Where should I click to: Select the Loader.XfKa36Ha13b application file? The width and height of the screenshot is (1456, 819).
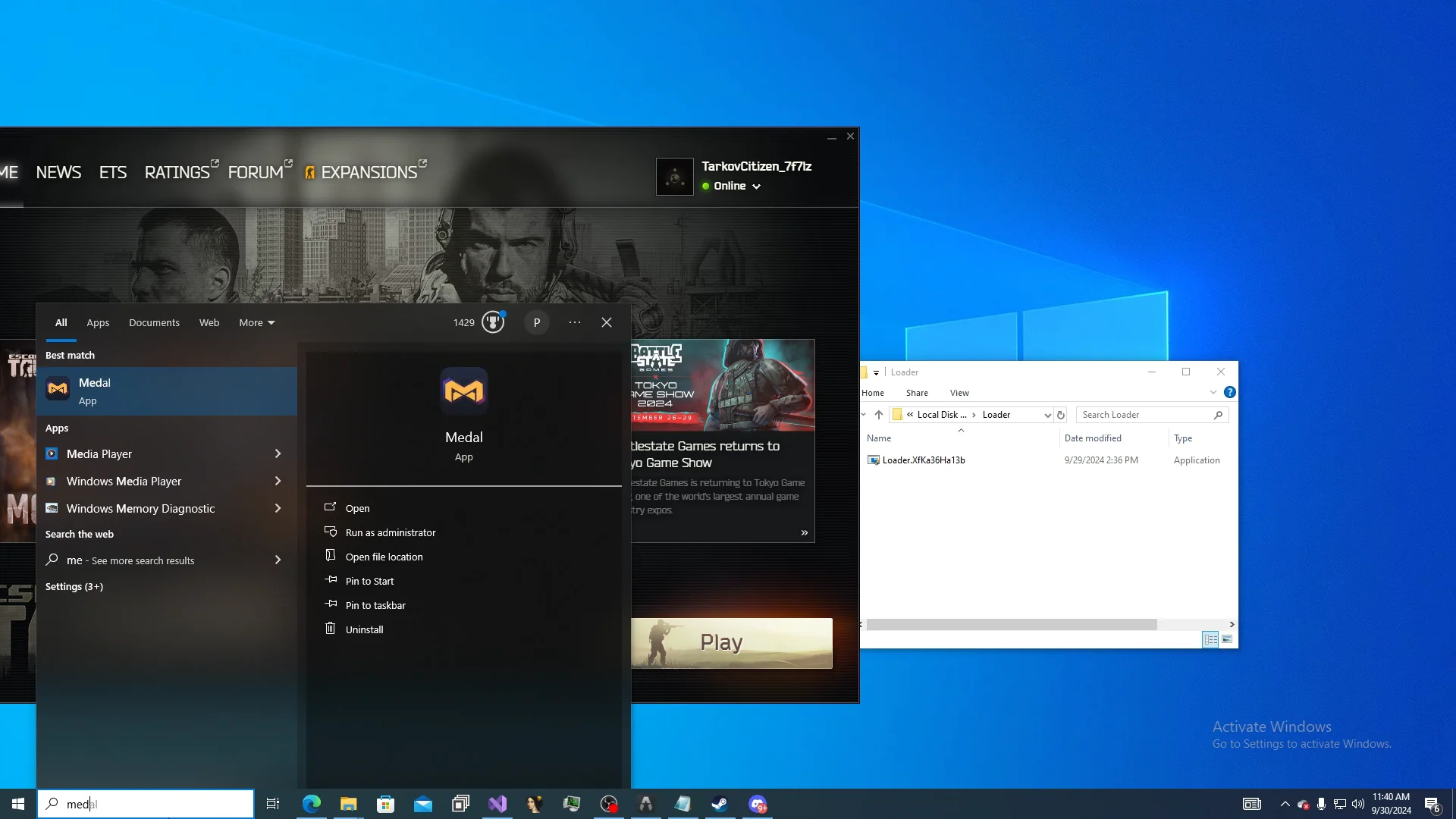924,460
